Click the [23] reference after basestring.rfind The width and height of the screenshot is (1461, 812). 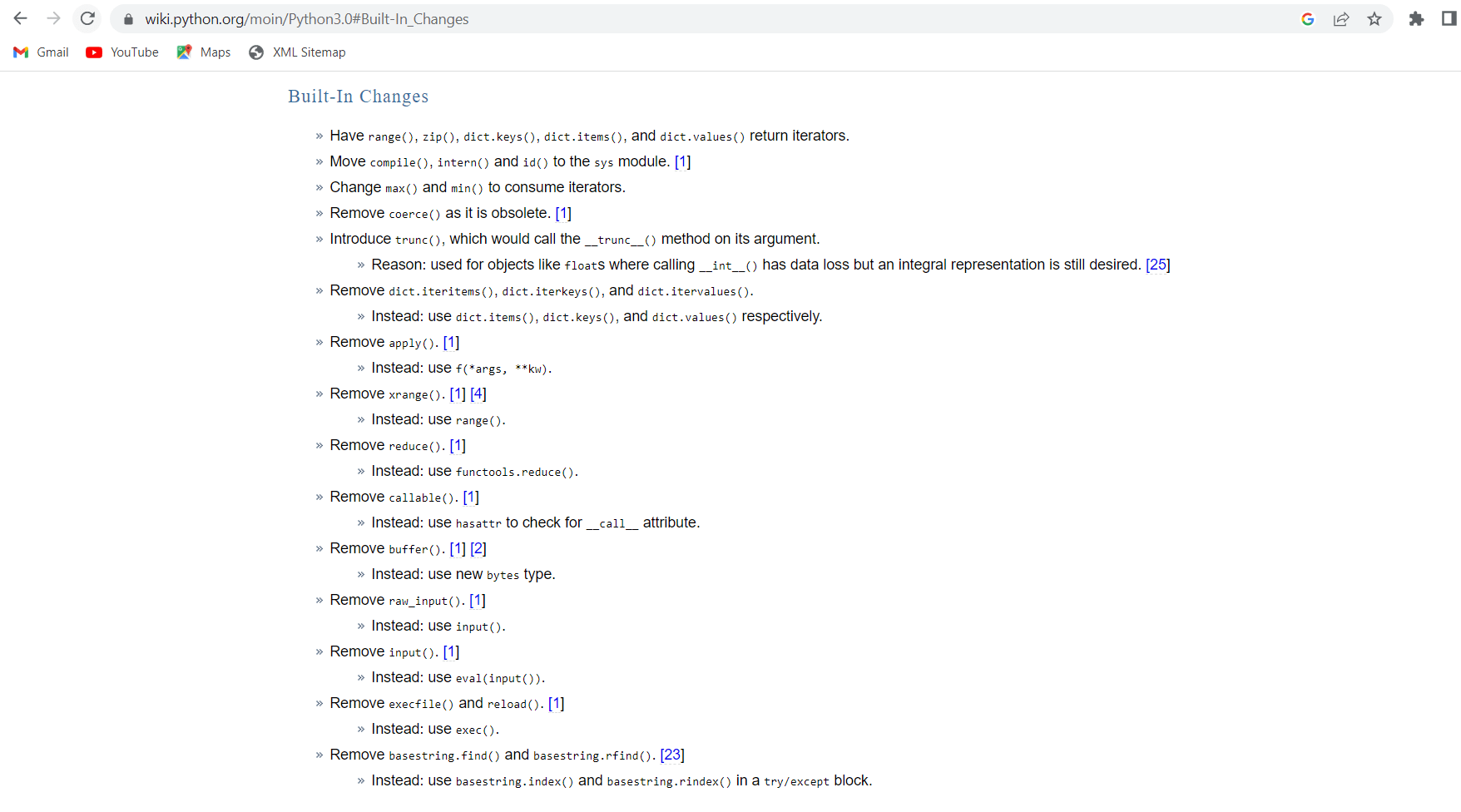point(671,755)
